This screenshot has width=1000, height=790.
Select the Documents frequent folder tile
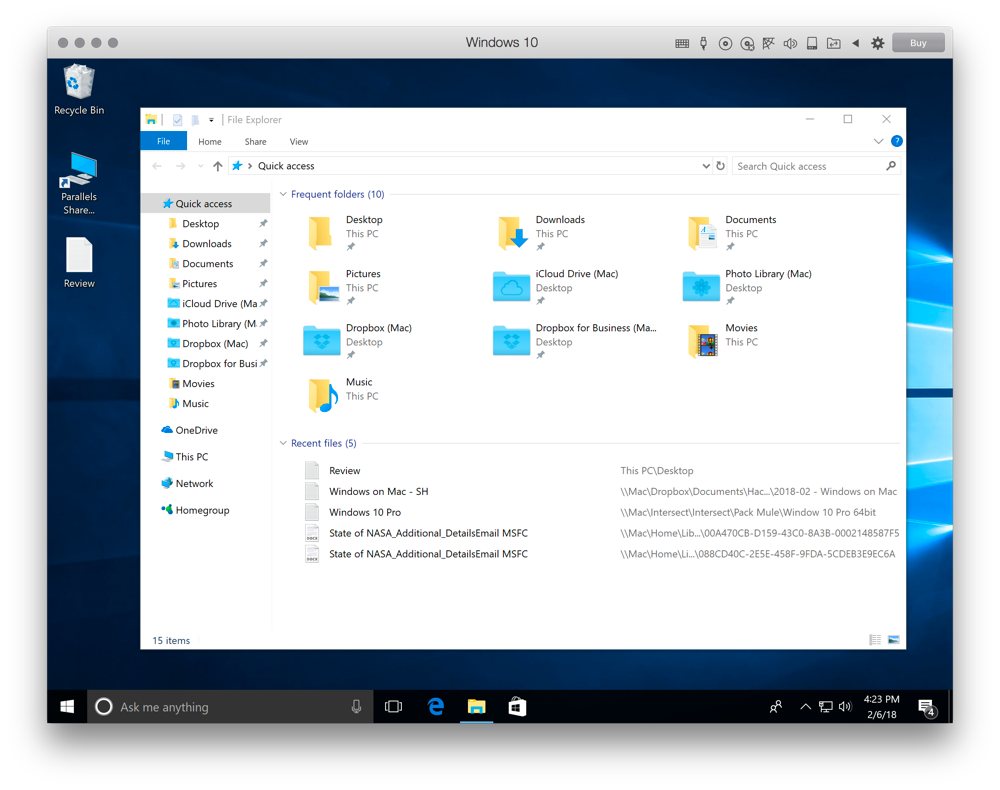[732, 233]
